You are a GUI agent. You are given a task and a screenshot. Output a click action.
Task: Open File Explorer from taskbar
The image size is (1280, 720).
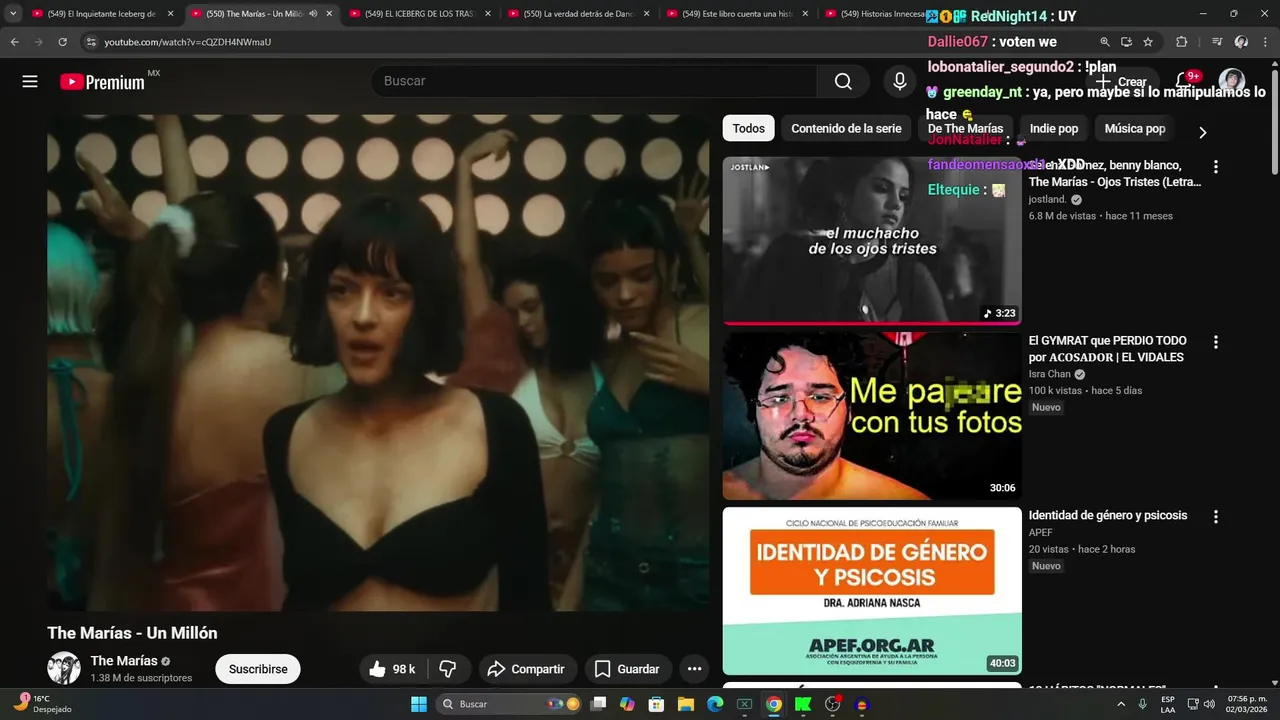[686, 704]
